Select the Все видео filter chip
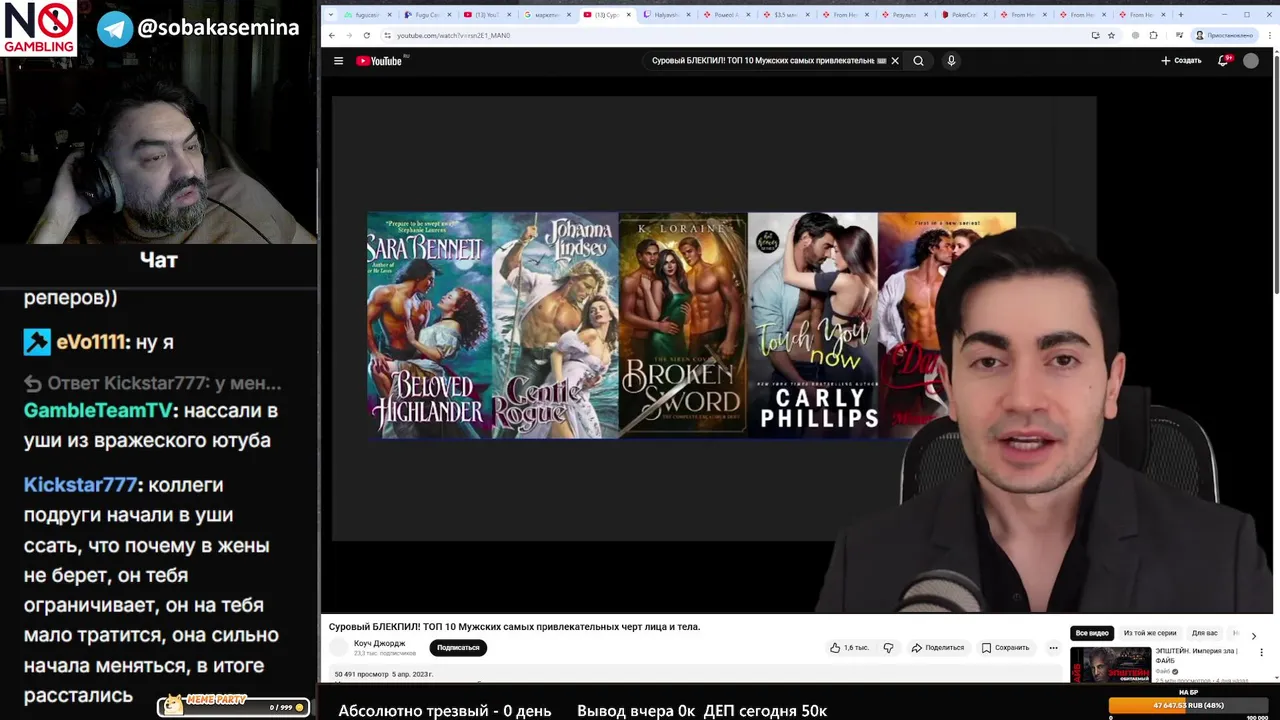The height and width of the screenshot is (720, 1280). click(1092, 633)
